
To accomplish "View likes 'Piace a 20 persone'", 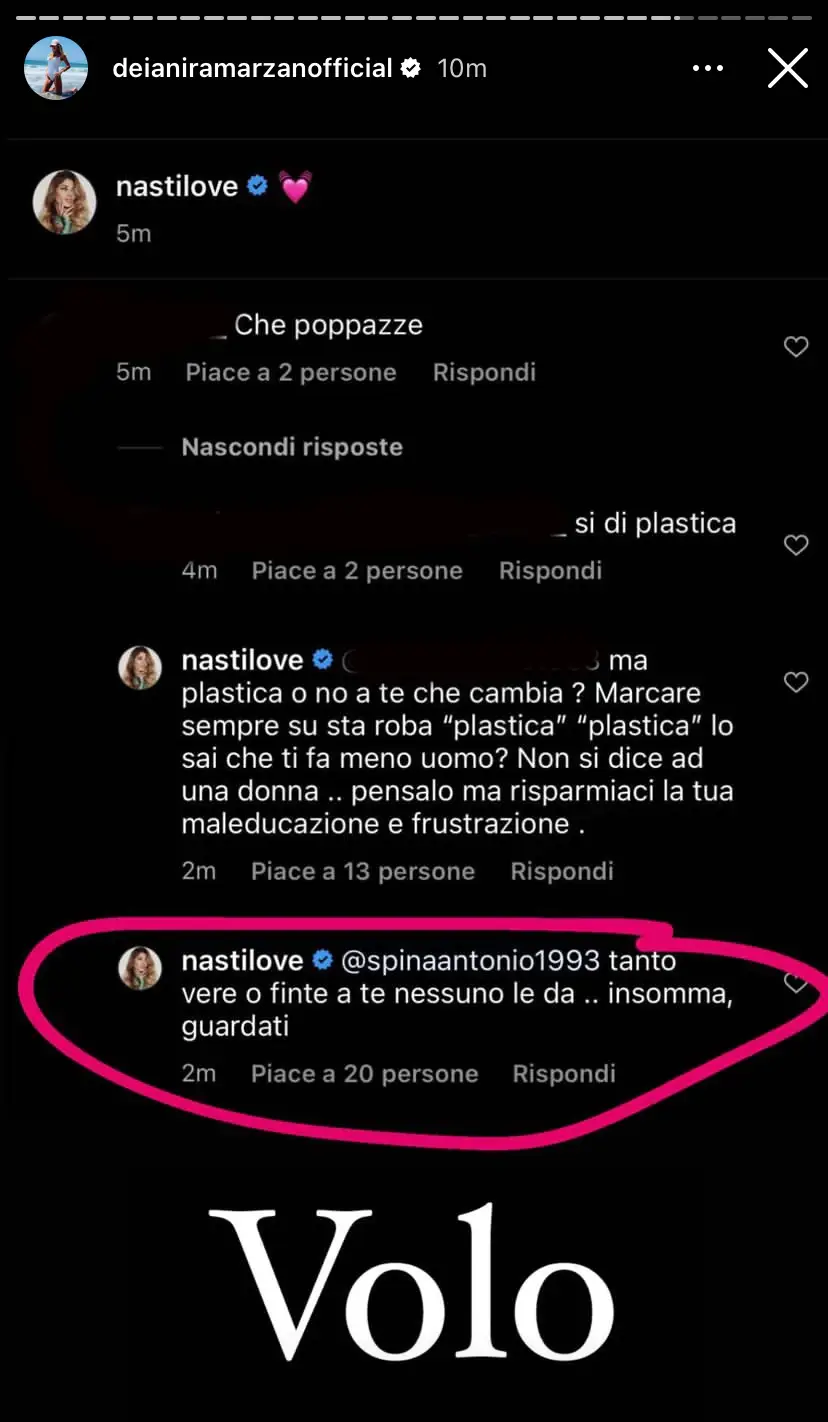I will pyautogui.click(x=364, y=1074).
